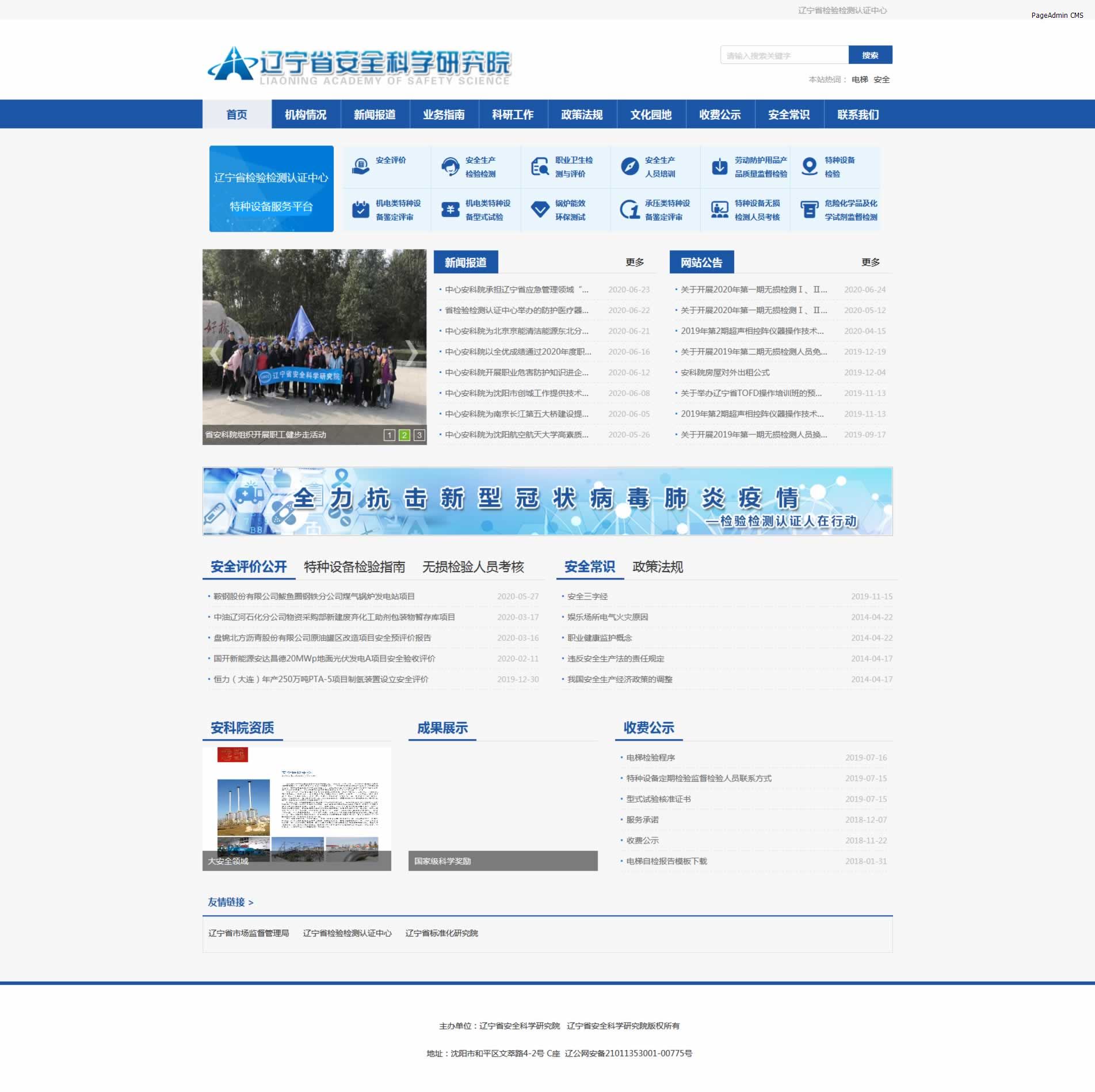Click the 劳动防护用品产品质量监督检验 download icon
Screen dimensions: 1095x1092
[719, 167]
